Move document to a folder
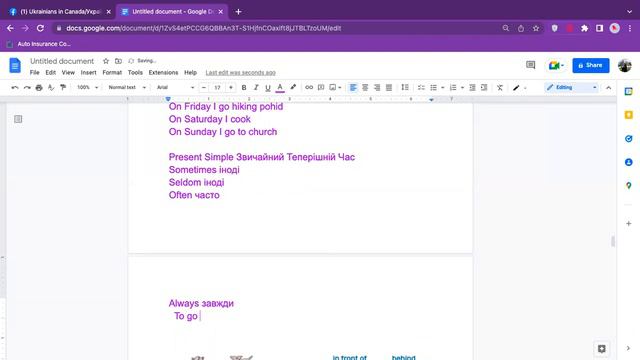This screenshot has width=640, height=360. [118, 61]
